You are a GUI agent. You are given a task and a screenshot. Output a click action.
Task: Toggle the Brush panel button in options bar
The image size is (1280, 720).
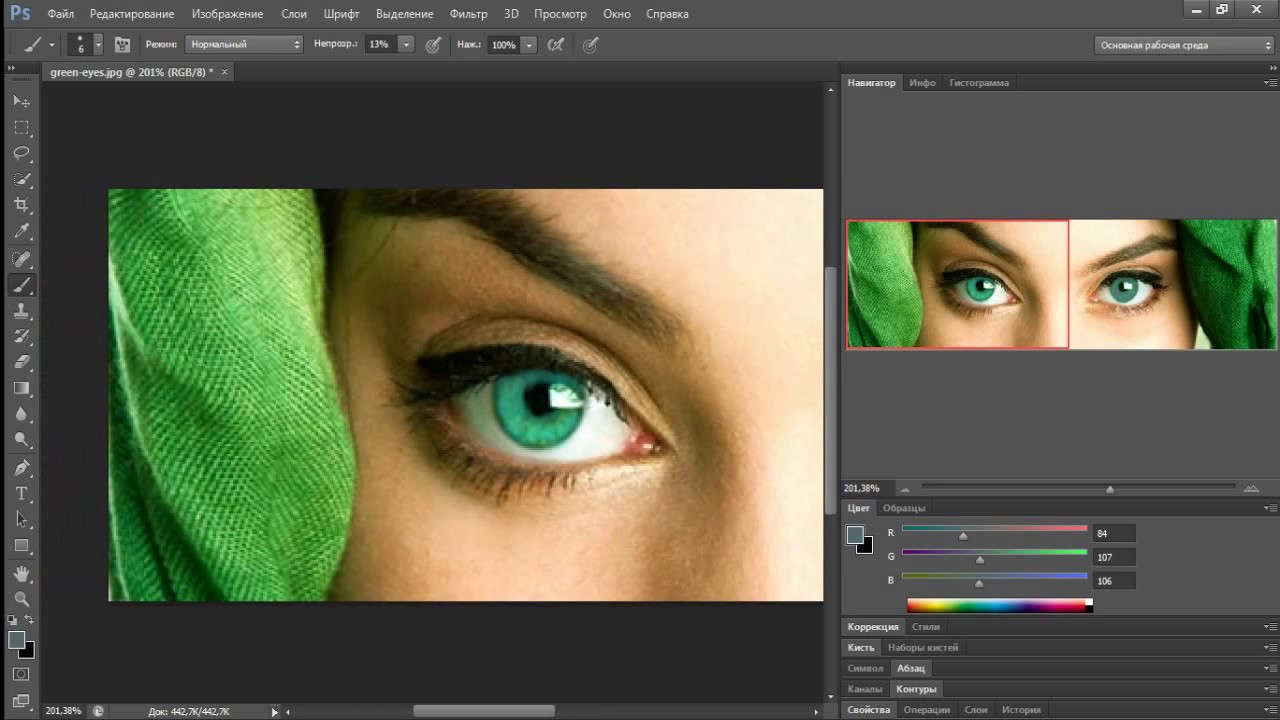point(122,45)
